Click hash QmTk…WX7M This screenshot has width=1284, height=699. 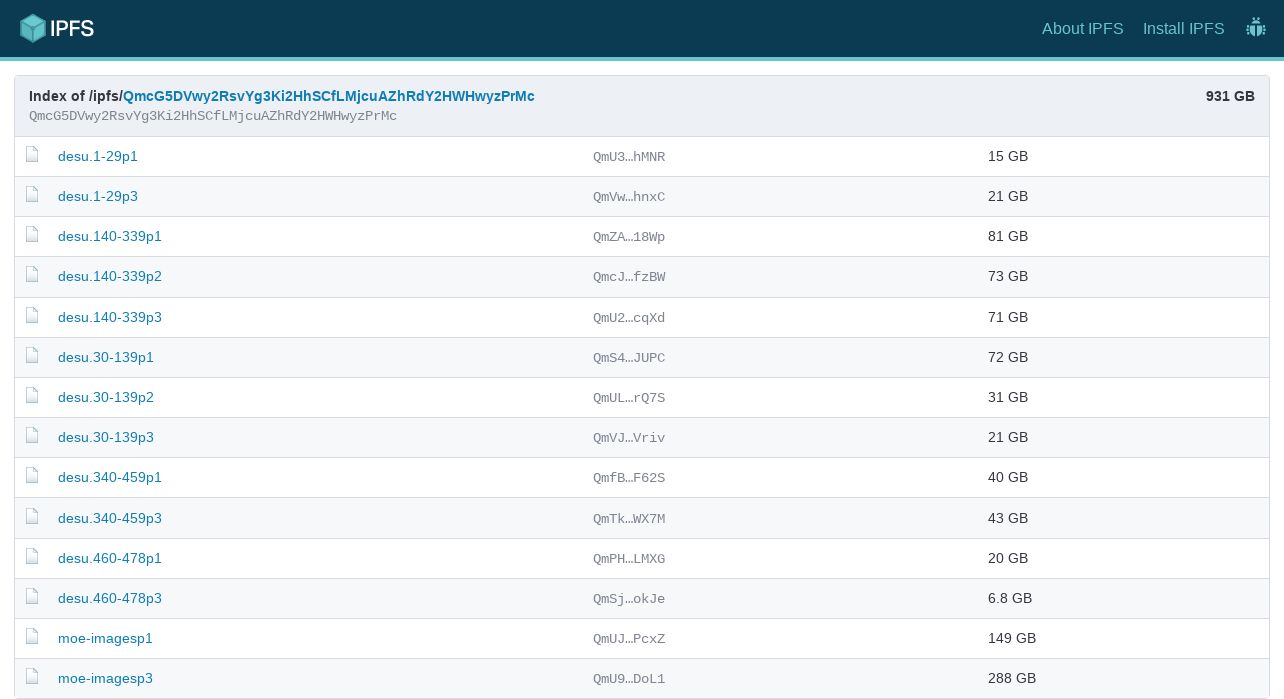click(x=629, y=519)
